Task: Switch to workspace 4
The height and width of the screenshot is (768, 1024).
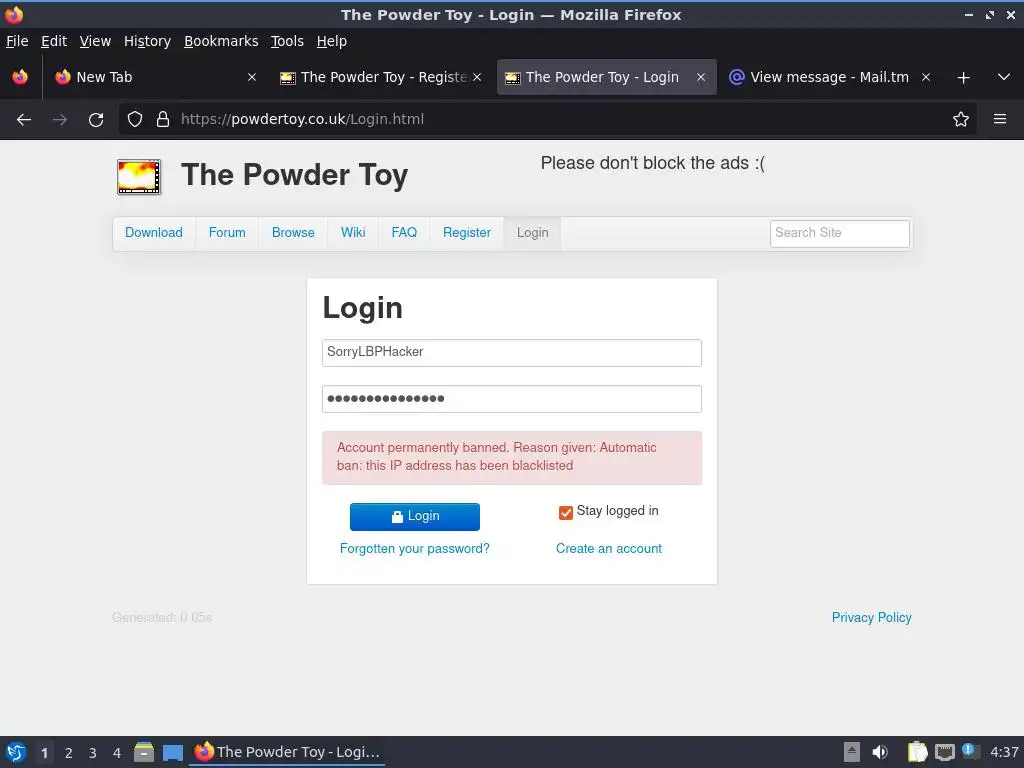Action: coord(117,752)
